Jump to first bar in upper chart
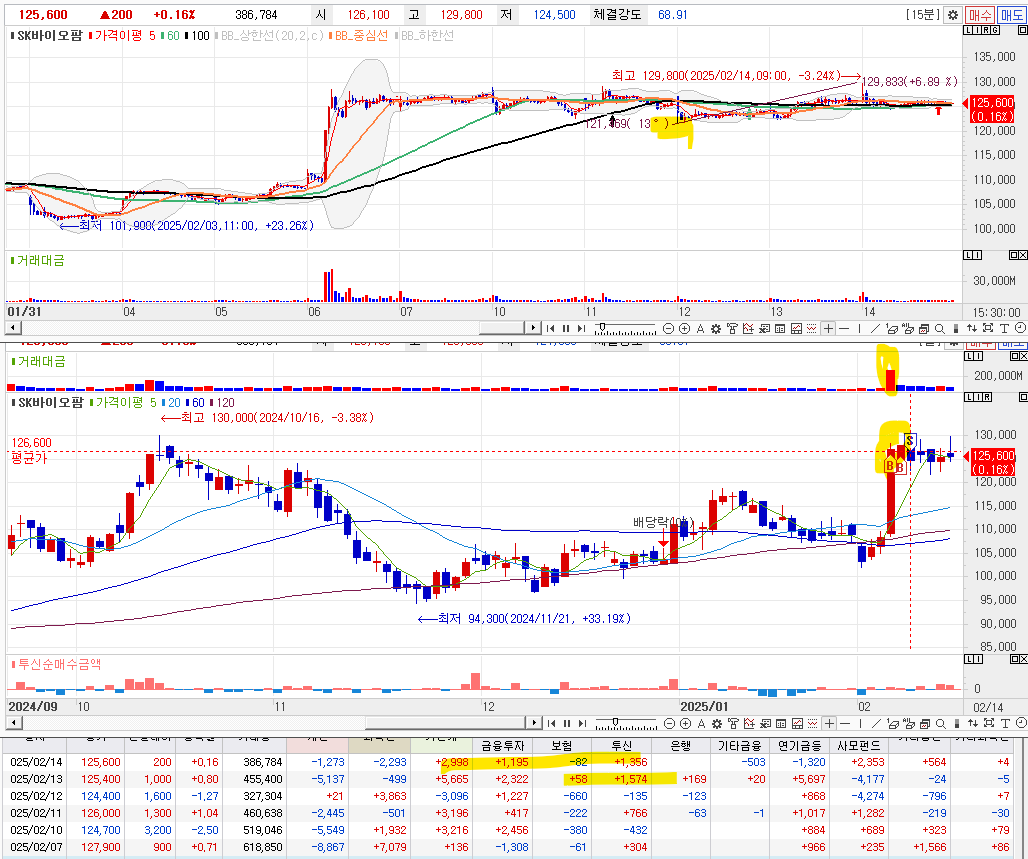Image resolution: width=1028 pixels, height=859 pixels. (x=551, y=329)
